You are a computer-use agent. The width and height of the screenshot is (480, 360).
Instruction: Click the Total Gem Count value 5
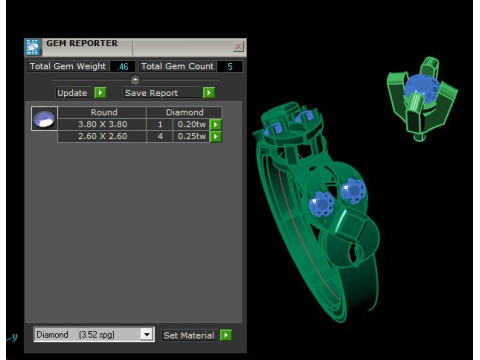(x=230, y=67)
